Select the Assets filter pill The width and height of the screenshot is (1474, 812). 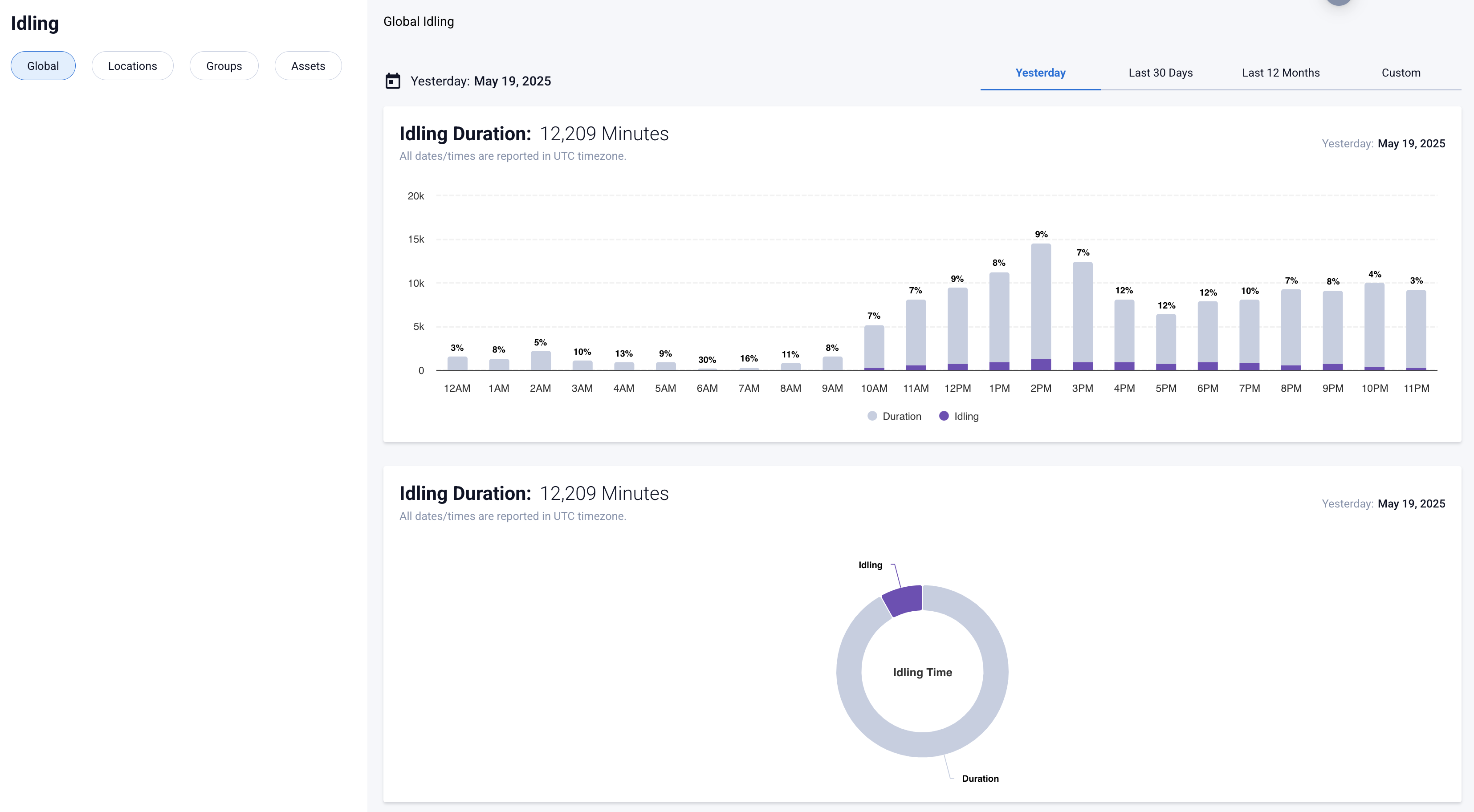(308, 66)
